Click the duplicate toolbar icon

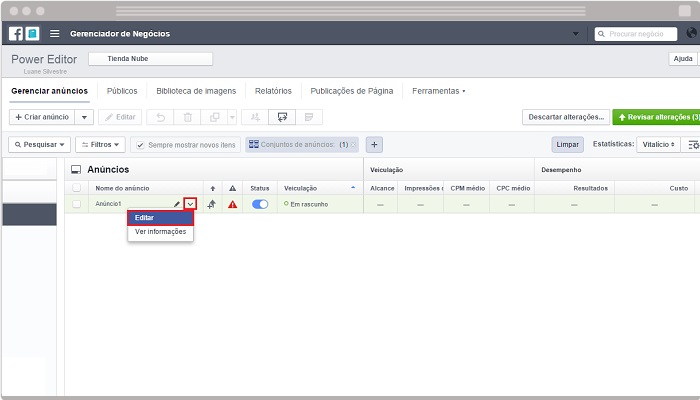click(x=214, y=117)
